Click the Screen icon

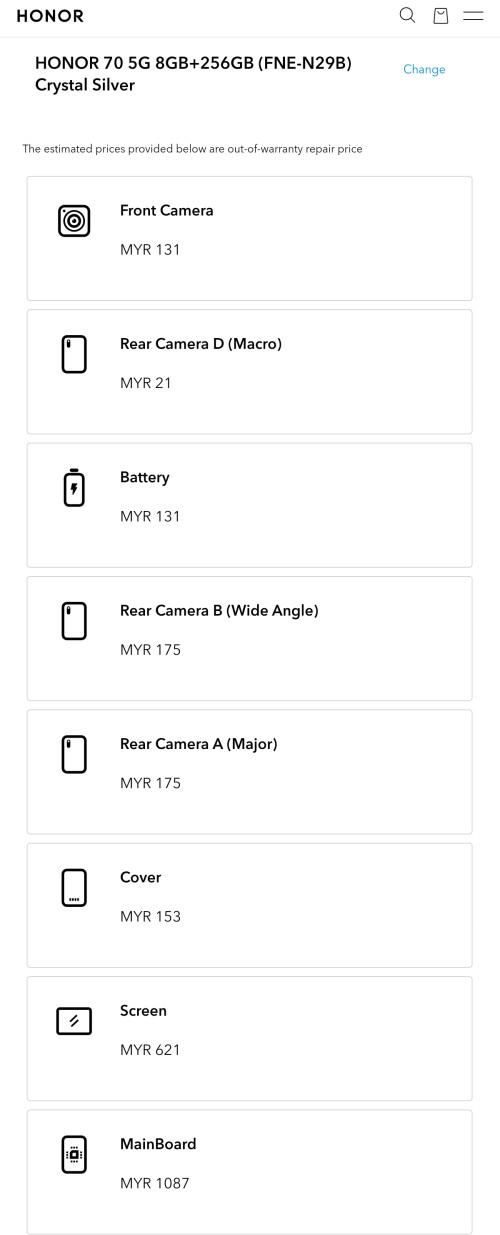point(74,1021)
